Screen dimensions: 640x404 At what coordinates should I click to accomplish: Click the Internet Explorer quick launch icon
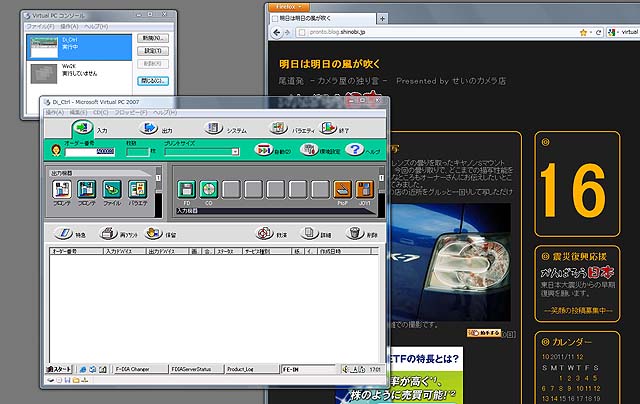[x=83, y=369]
